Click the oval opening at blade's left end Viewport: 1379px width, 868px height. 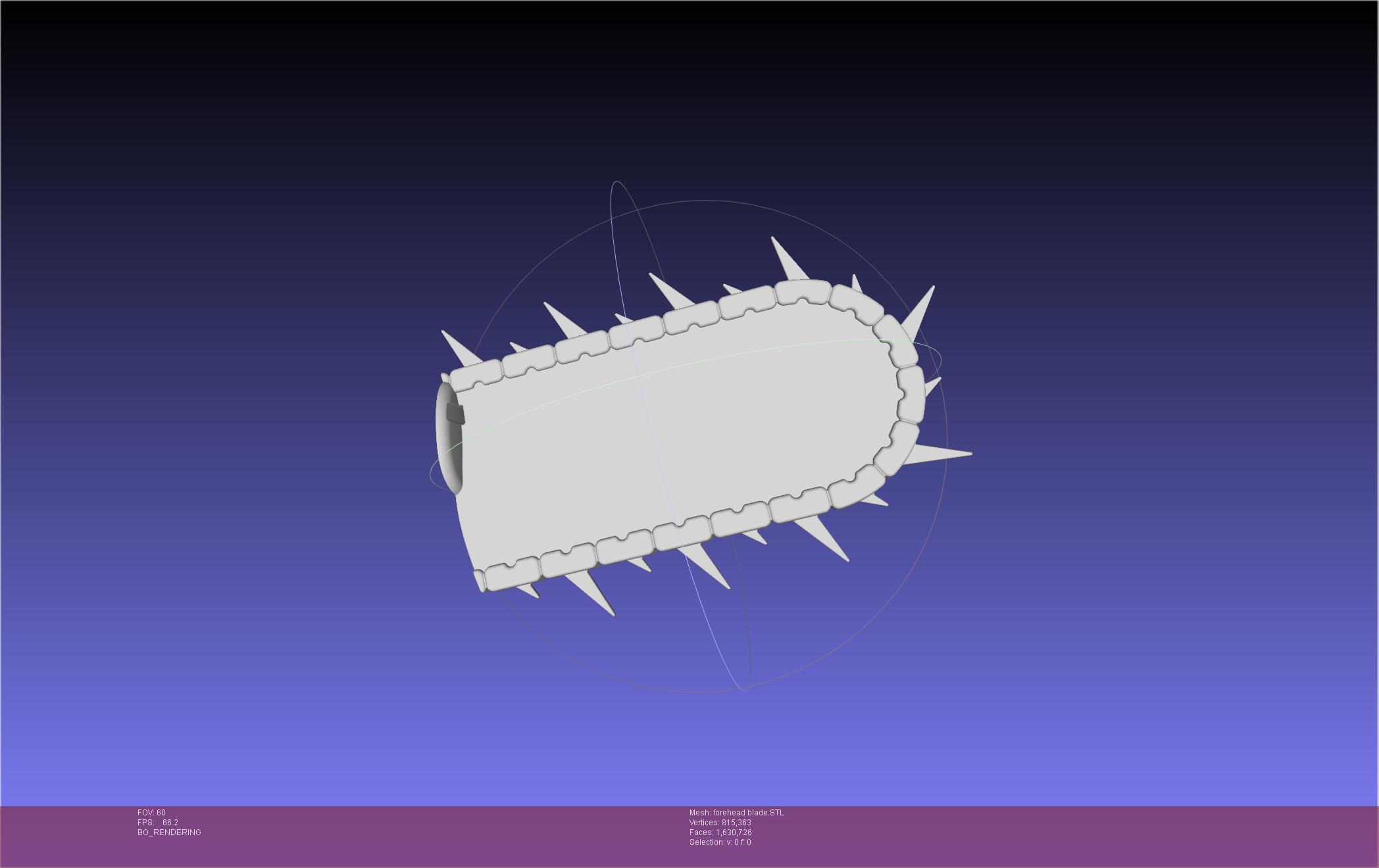(x=449, y=438)
